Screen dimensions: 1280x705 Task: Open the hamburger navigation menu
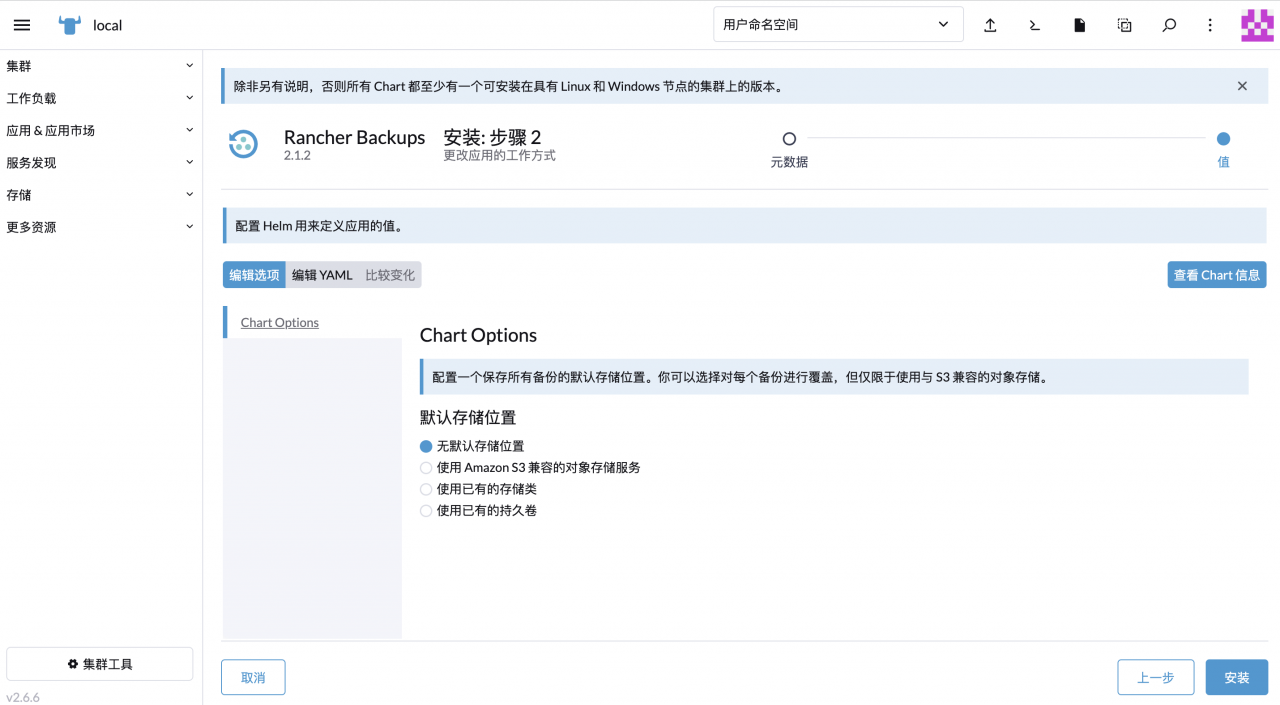(21, 24)
